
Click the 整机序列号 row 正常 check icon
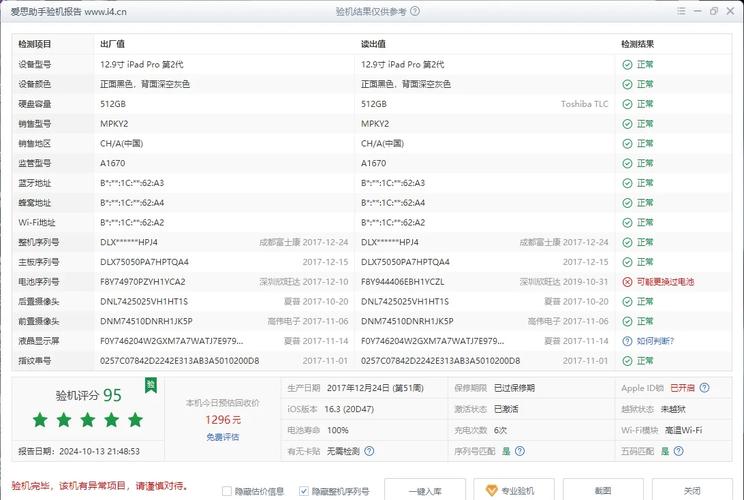click(627, 242)
